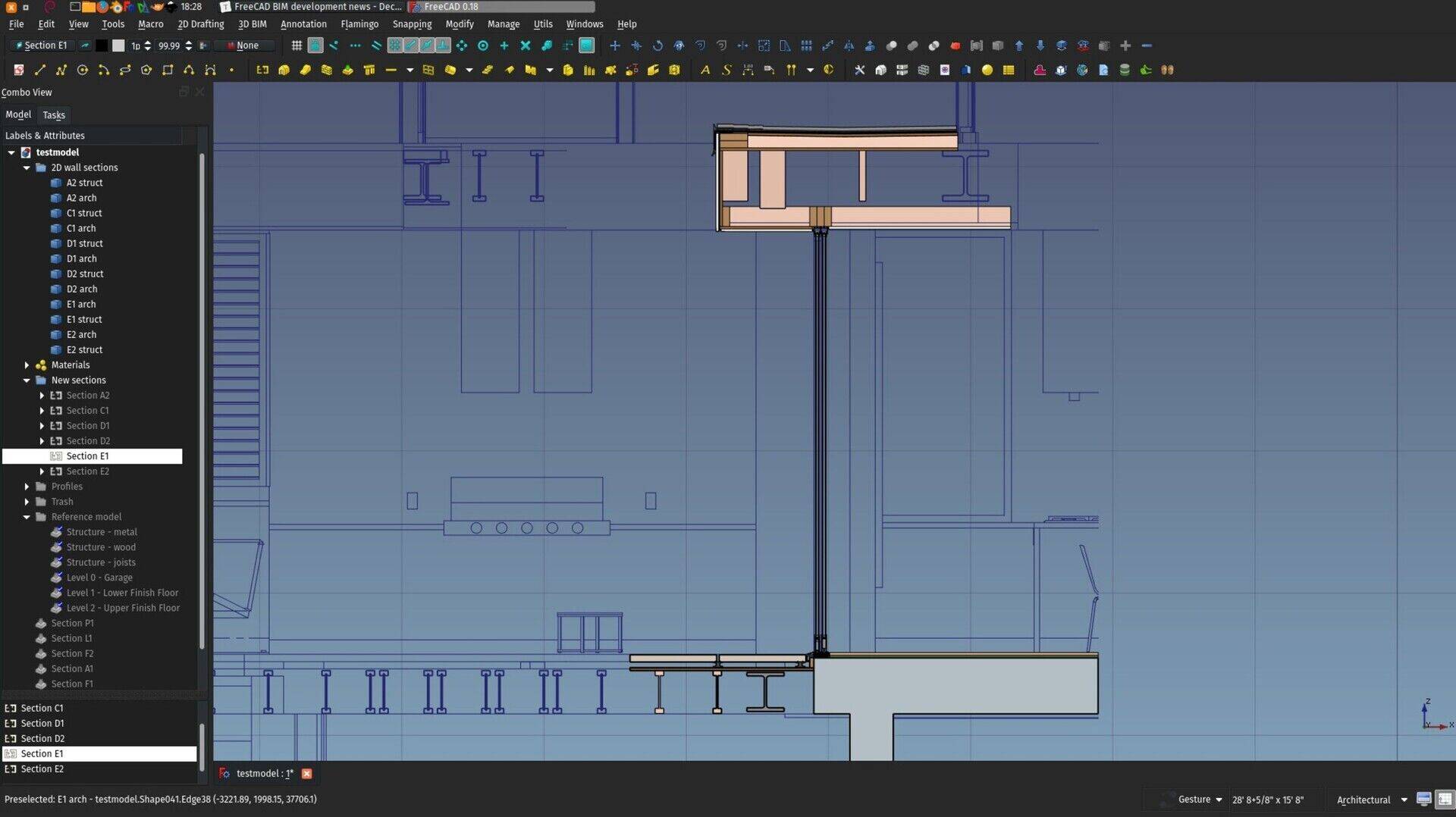Select the Draft Line tool
The width and height of the screenshot is (1456, 817).
[39, 70]
